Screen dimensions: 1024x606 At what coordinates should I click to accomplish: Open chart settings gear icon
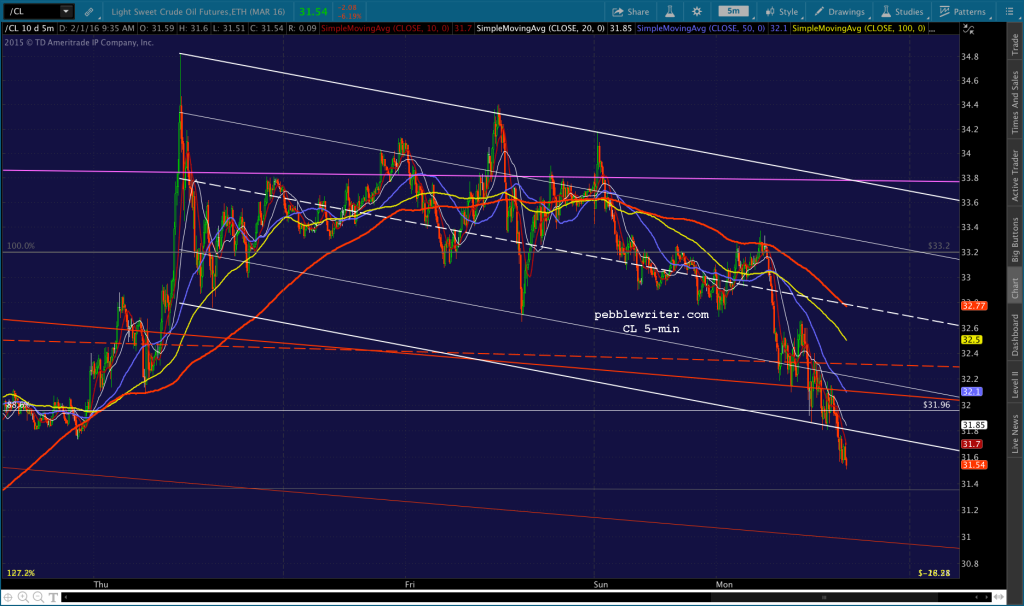point(697,12)
